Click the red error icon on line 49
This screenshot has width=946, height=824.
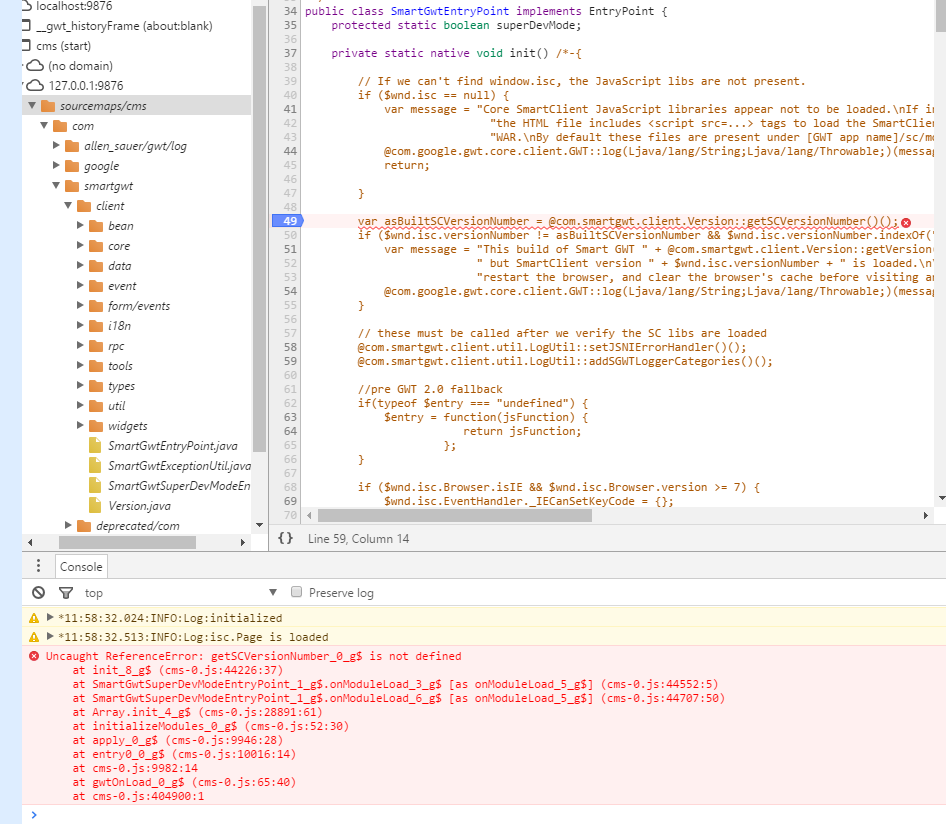(x=906, y=222)
